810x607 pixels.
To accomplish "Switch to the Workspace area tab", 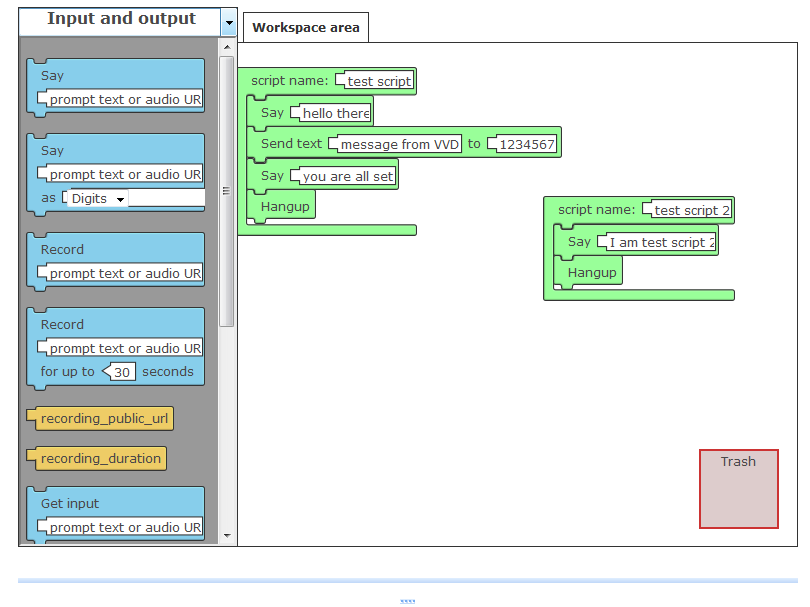I will tap(305, 28).
